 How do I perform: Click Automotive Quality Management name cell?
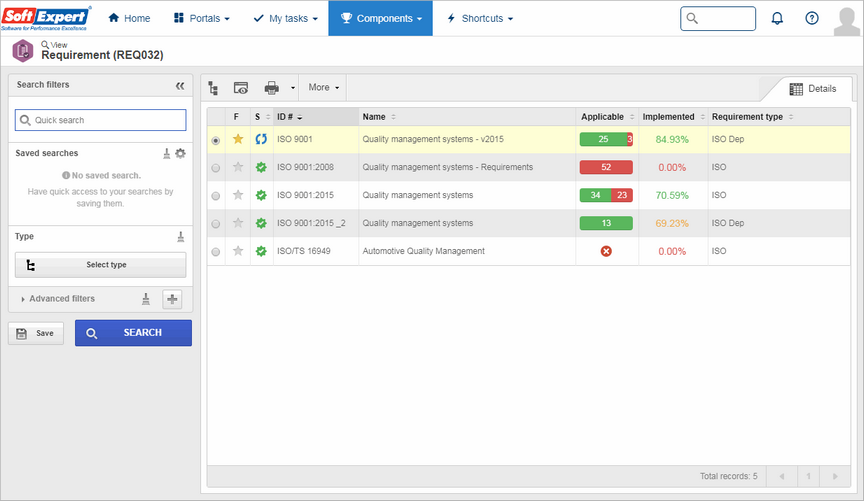[423, 251]
